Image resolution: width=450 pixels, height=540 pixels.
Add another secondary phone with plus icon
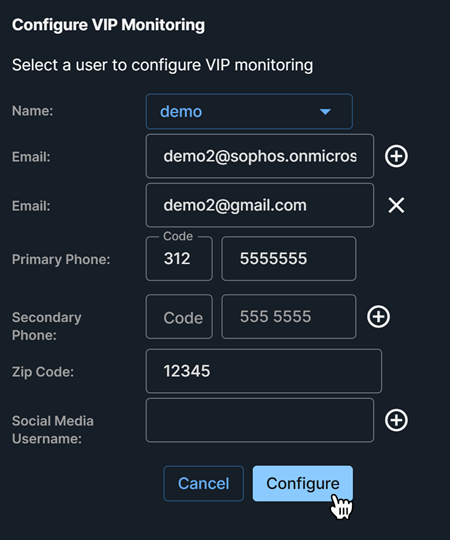pos(378,316)
